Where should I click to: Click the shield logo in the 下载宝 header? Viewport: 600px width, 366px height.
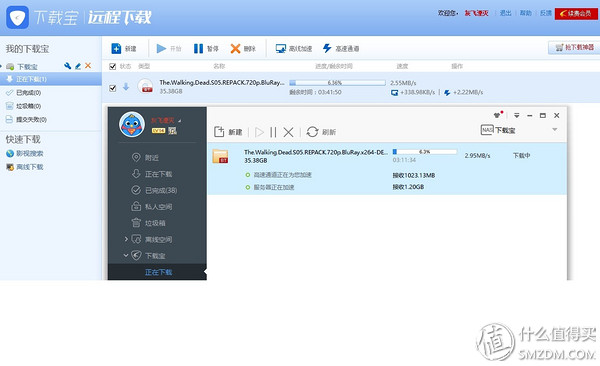pos(17,18)
